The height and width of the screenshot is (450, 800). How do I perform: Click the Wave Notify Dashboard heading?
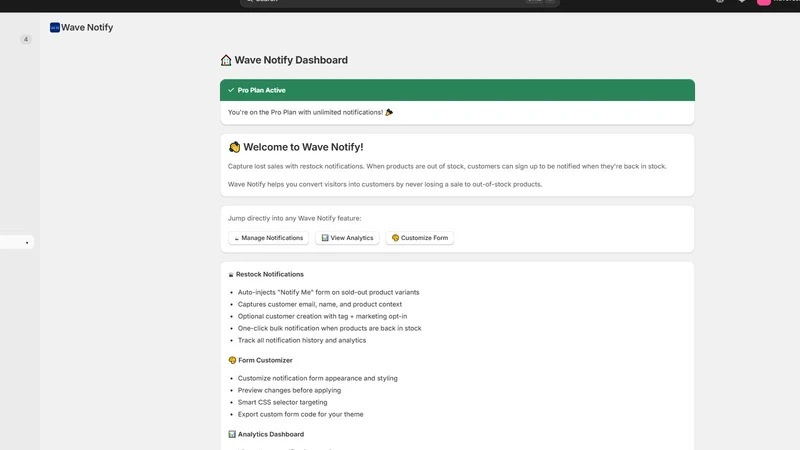pyautogui.click(x=291, y=60)
